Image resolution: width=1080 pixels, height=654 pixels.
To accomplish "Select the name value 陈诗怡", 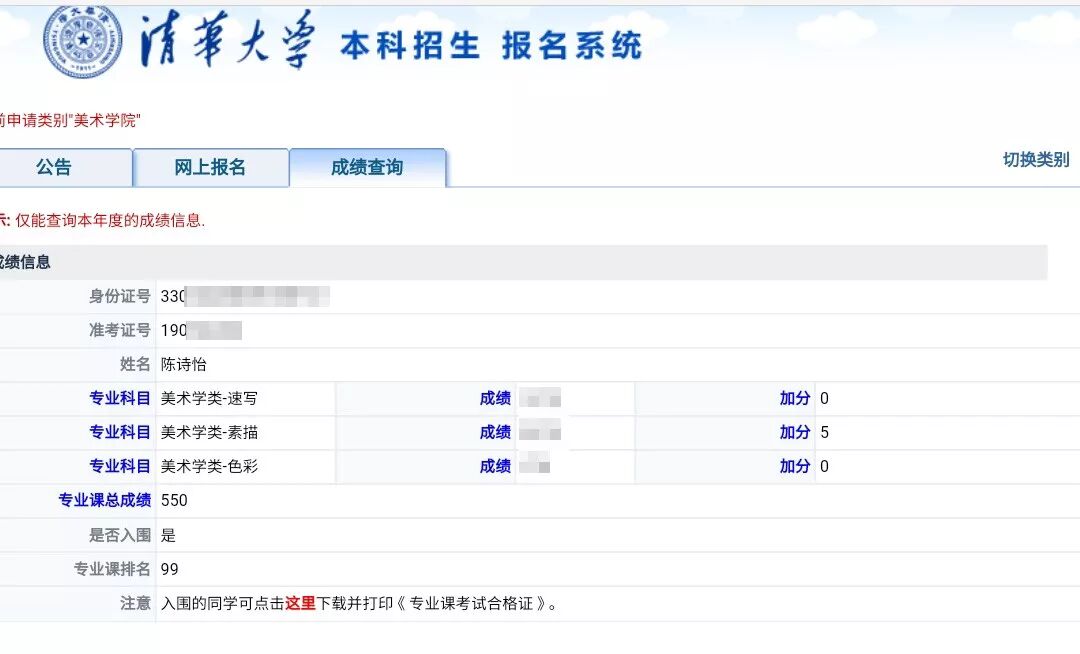I will 184,364.
